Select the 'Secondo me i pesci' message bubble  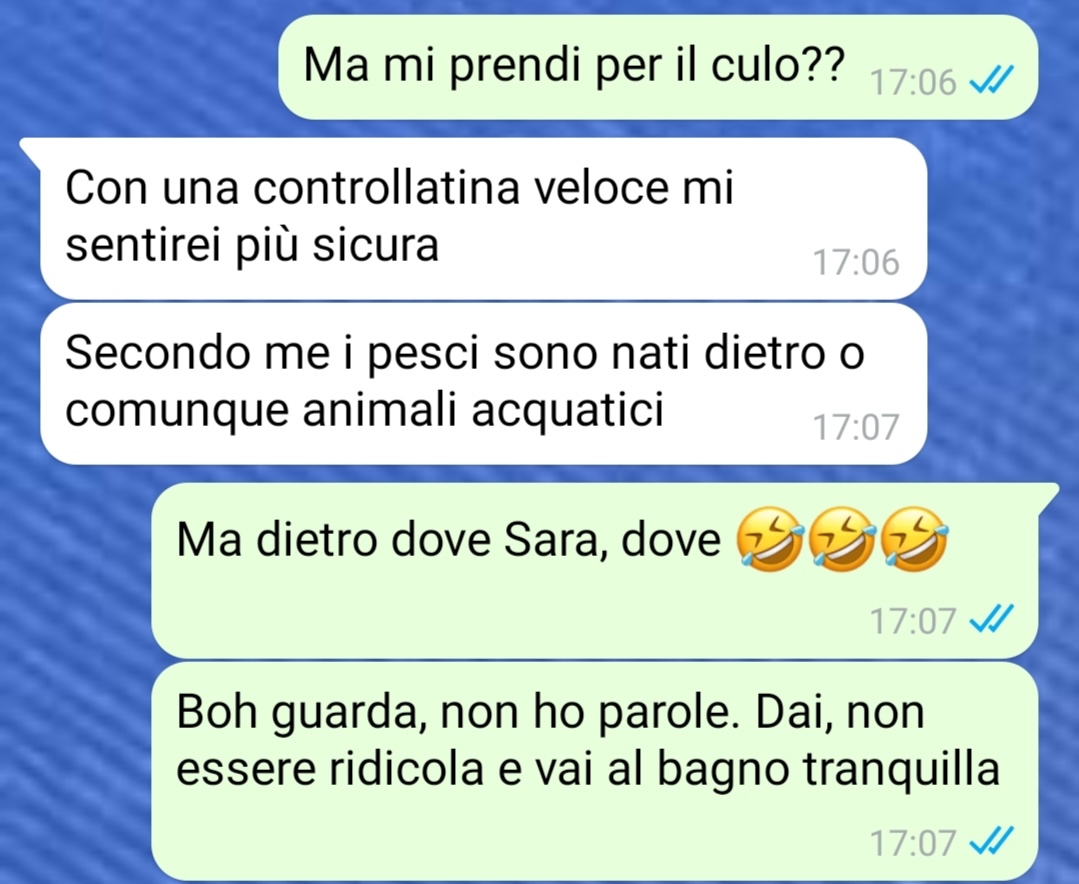tap(484, 384)
